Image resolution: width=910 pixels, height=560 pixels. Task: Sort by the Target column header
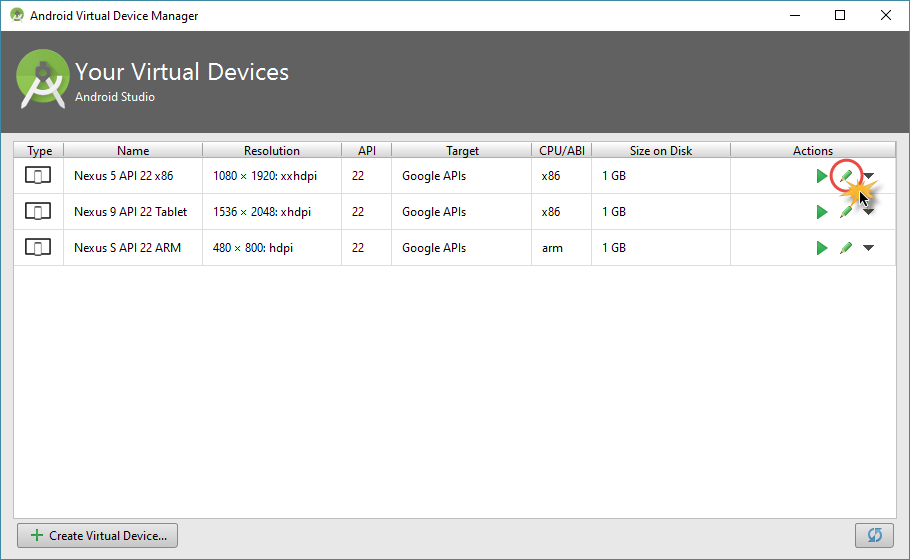[462, 150]
